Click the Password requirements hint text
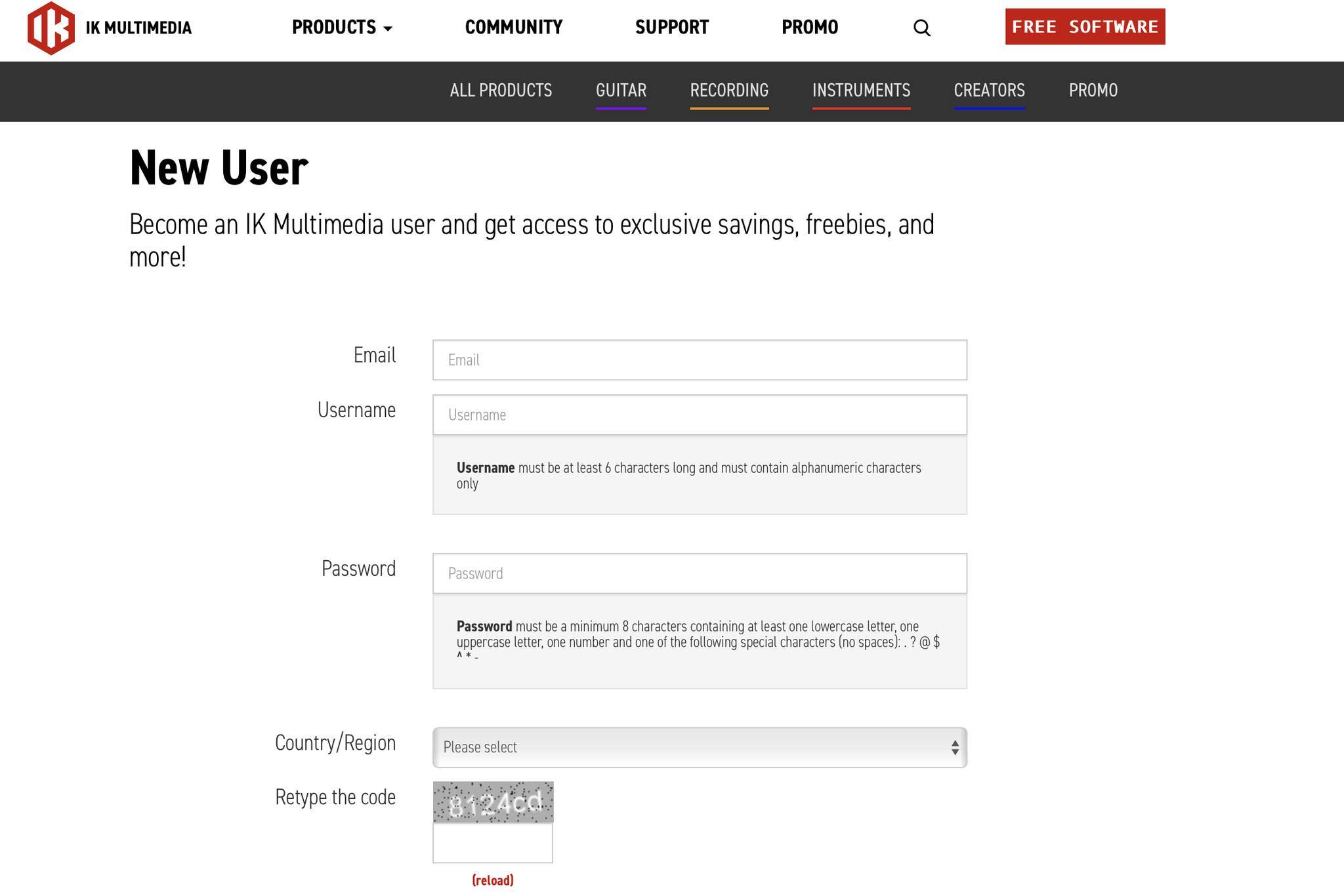1344x896 pixels. [x=698, y=641]
